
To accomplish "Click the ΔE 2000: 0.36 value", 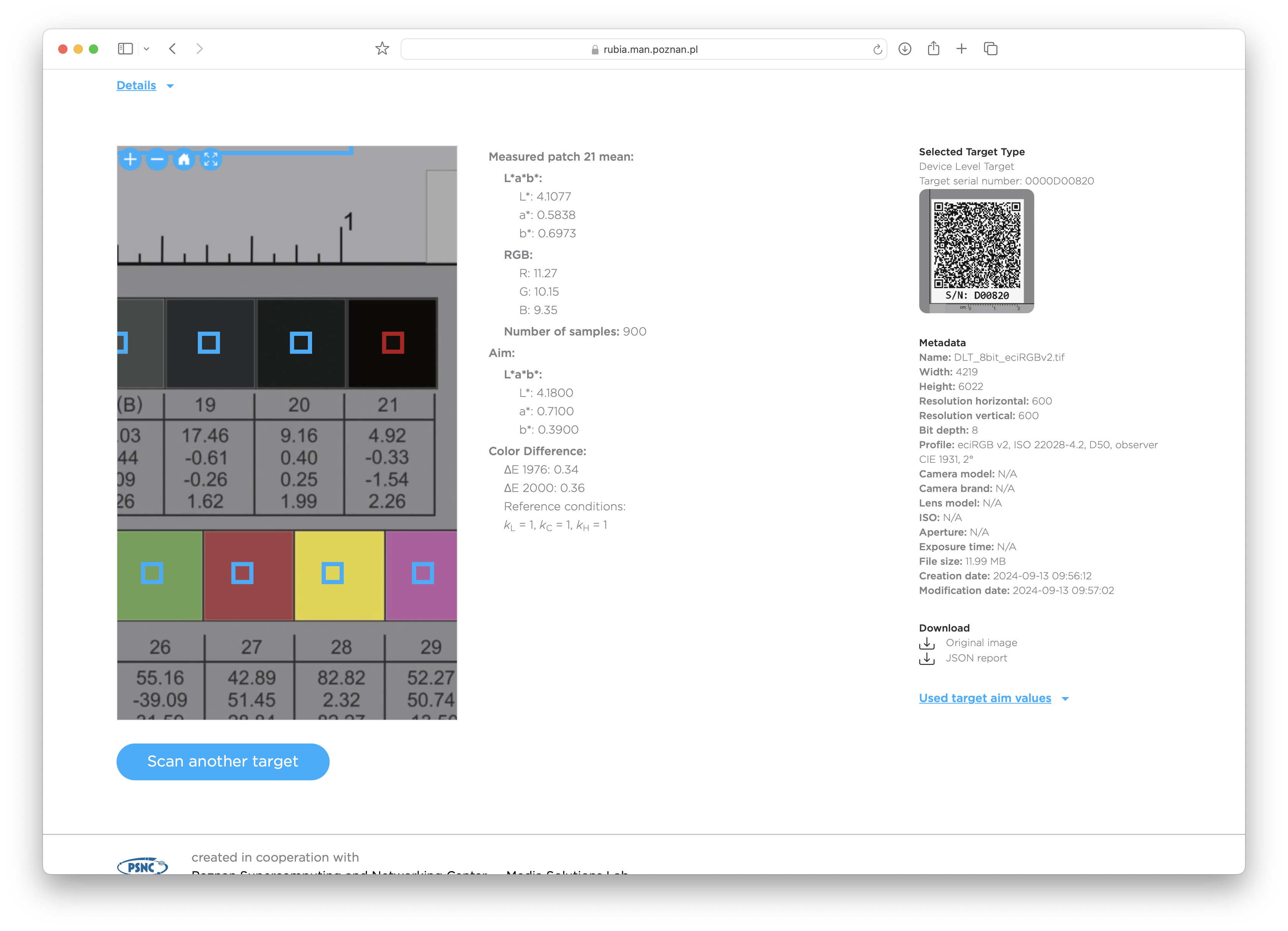I will tap(544, 488).
